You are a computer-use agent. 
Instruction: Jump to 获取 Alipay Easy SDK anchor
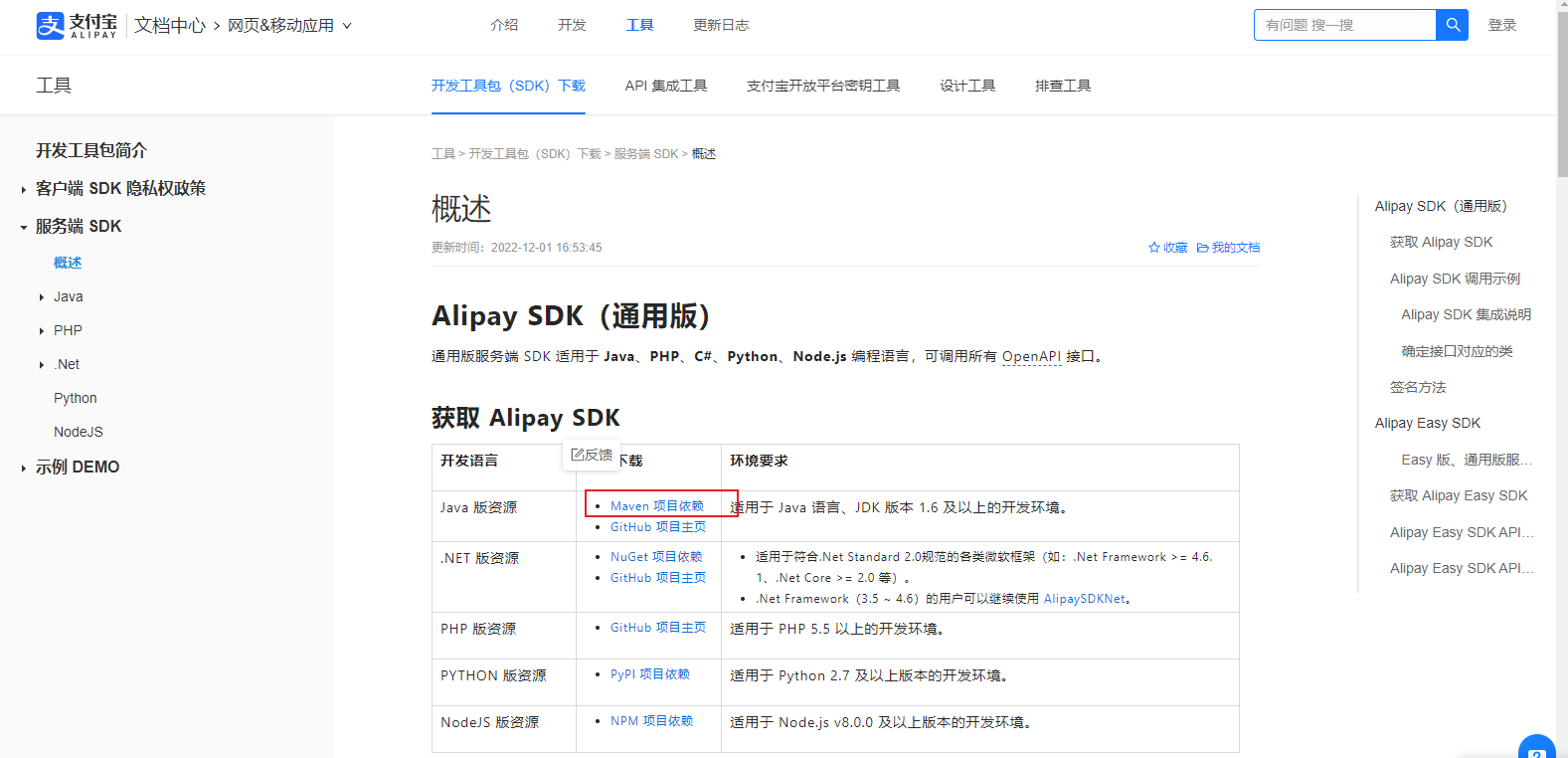point(1459,495)
